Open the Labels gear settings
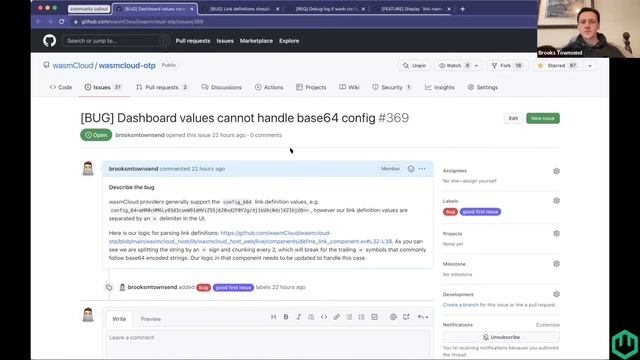This screenshot has width=640, height=360. [x=556, y=201]
